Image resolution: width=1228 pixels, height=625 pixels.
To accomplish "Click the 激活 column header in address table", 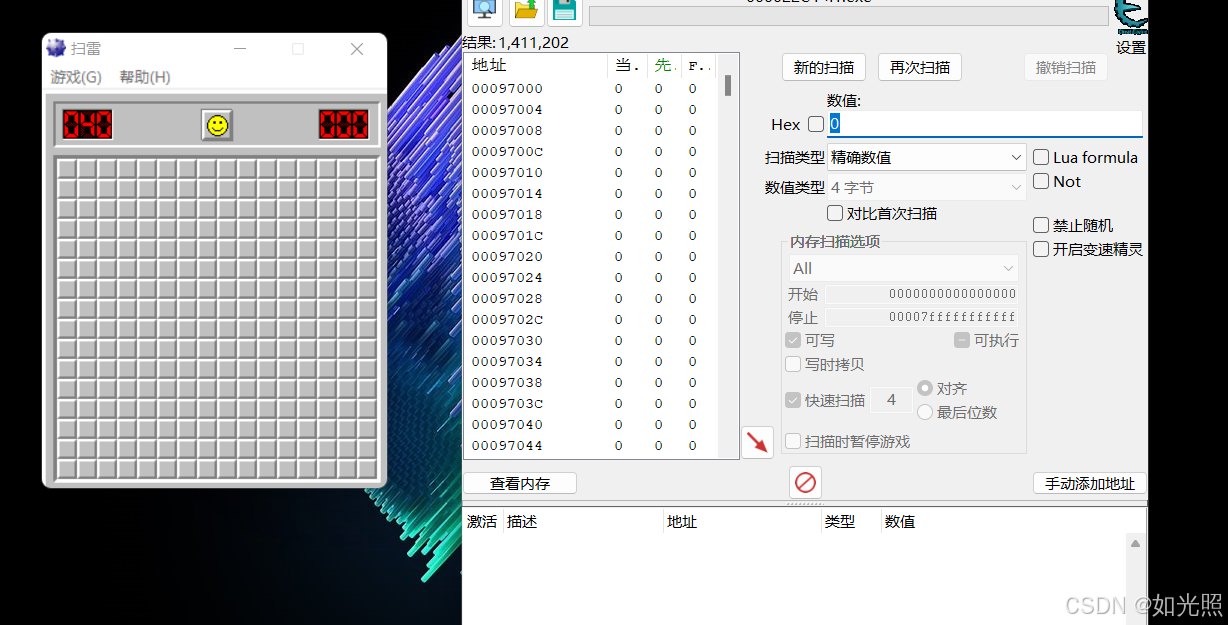I will coord(481,521).
